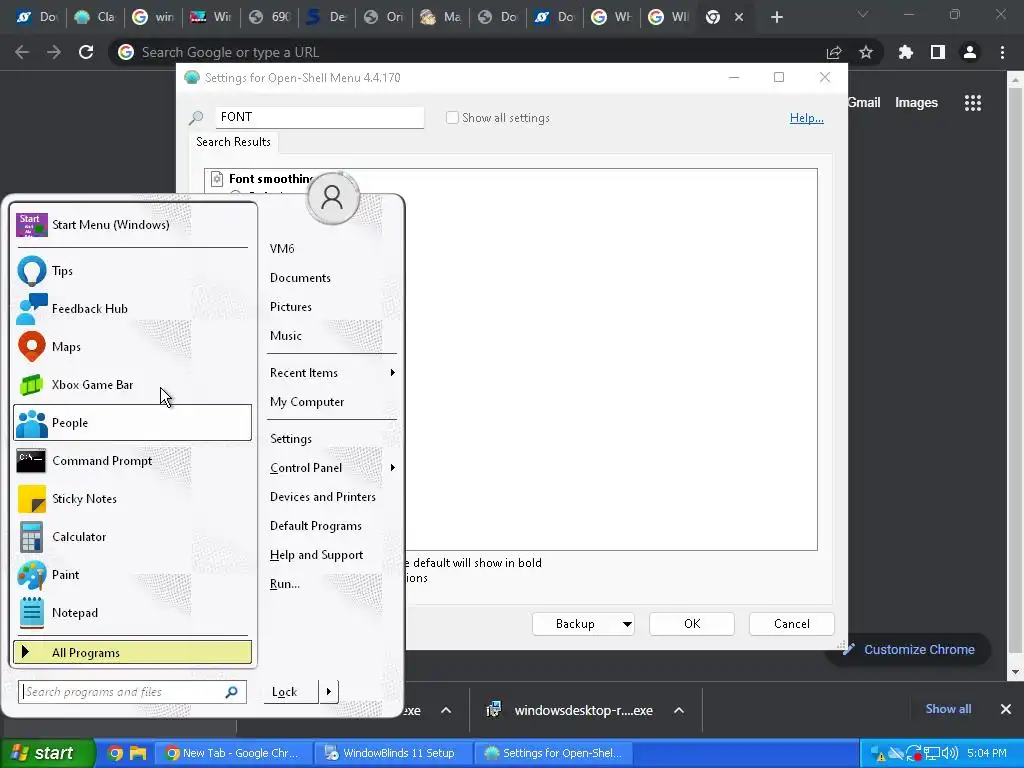The image size is (1024, 768).
Task: Expand windowsdesktop-r....exe download options
Action: coord(679,711)
